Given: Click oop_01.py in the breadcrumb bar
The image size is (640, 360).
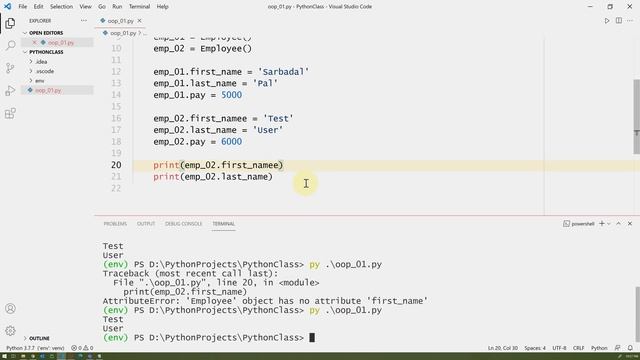Looking at the screenshot, I should (123, 33).
